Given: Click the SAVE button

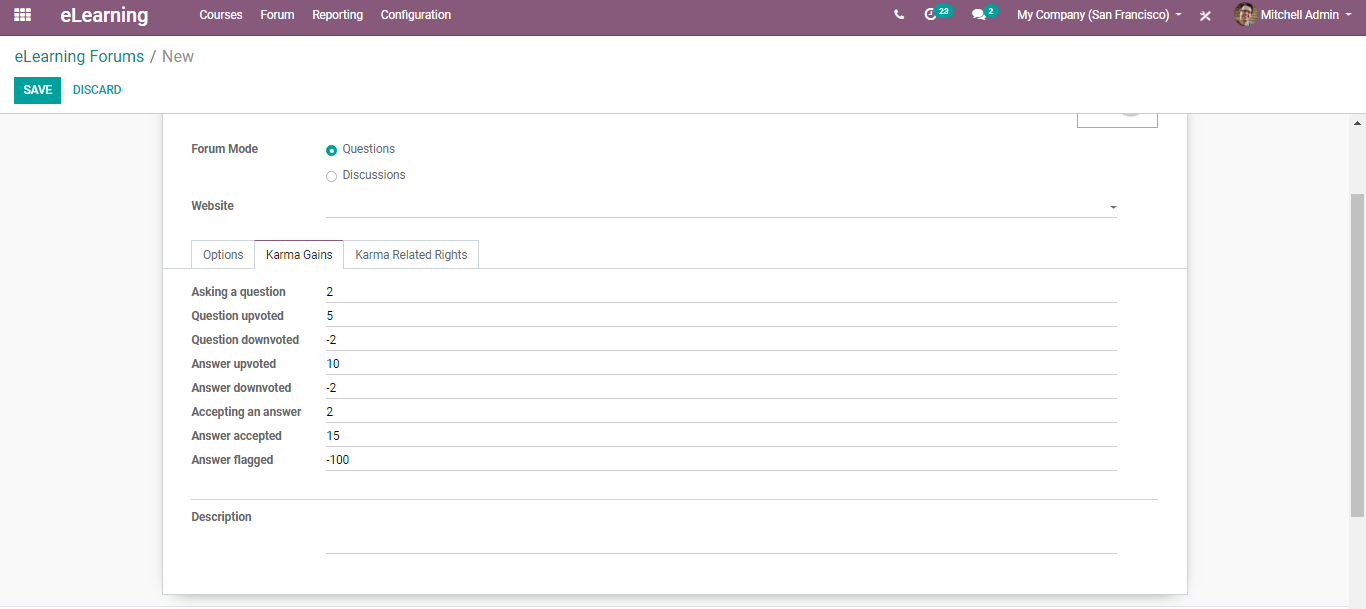Looking at the screenshot, I should coord(37,90).
